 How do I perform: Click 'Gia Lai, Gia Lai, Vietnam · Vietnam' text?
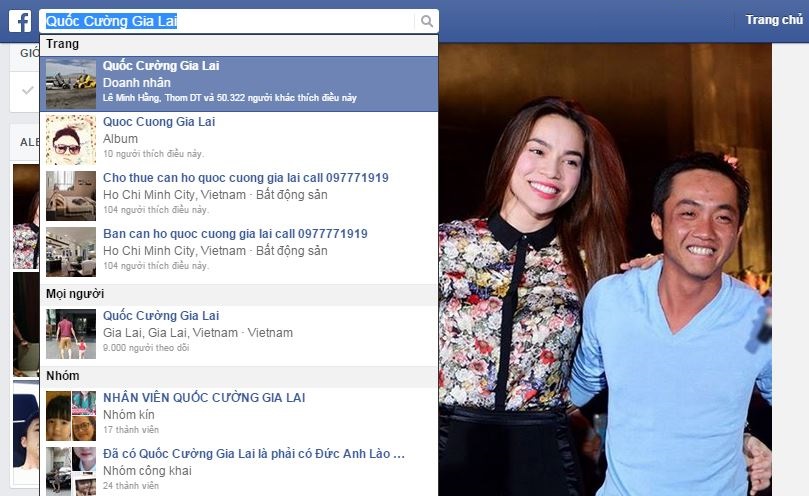[x=198, y=333]
